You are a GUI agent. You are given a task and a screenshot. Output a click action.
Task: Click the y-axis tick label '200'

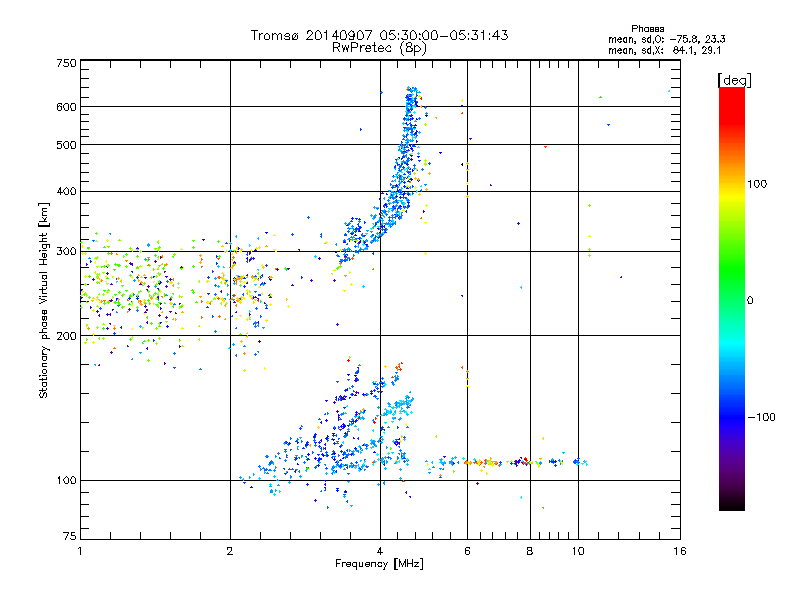(x=66, y=336)
